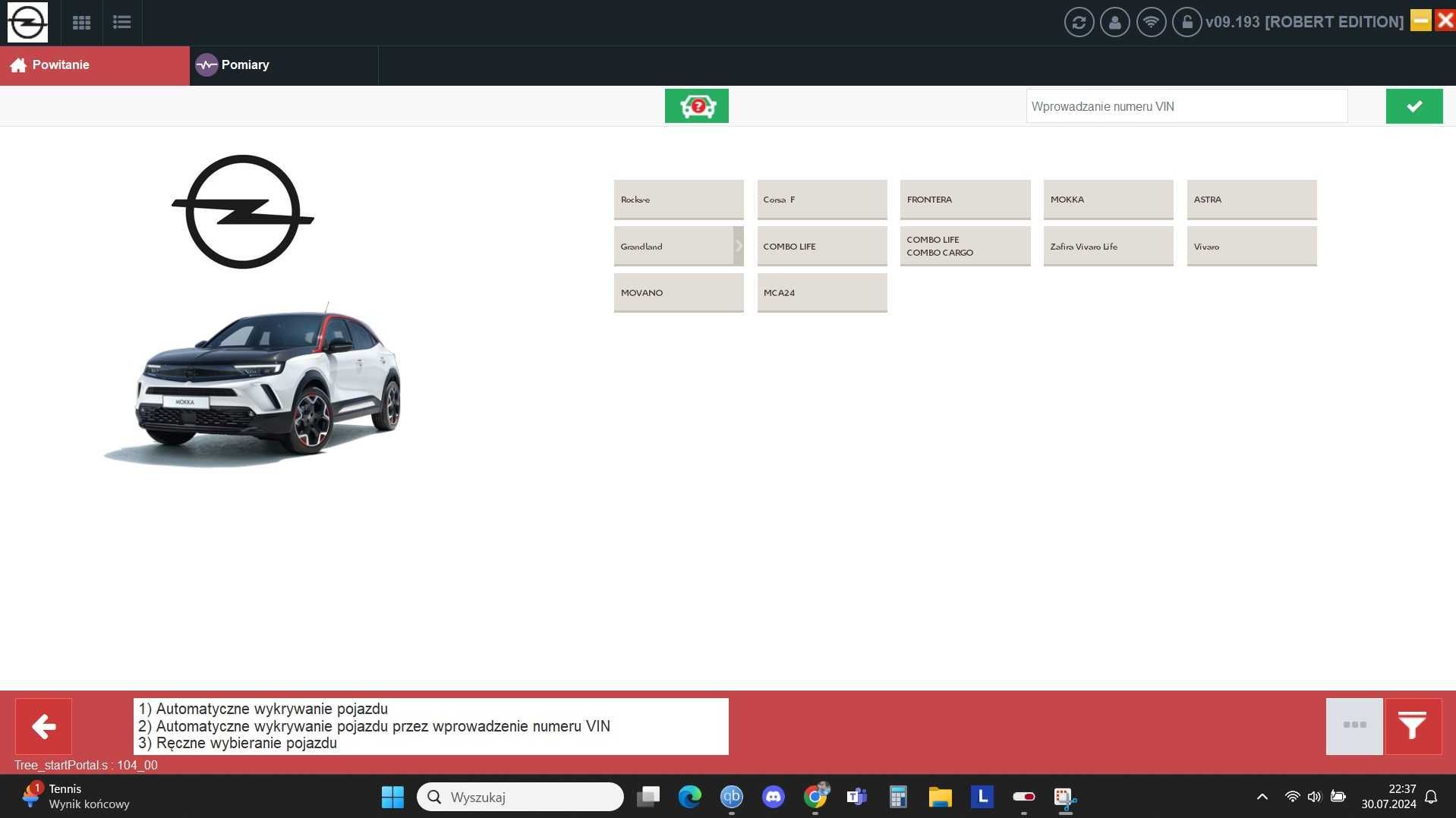
Task: Switch to the Pomiary tab
Action: coord(284,65)
